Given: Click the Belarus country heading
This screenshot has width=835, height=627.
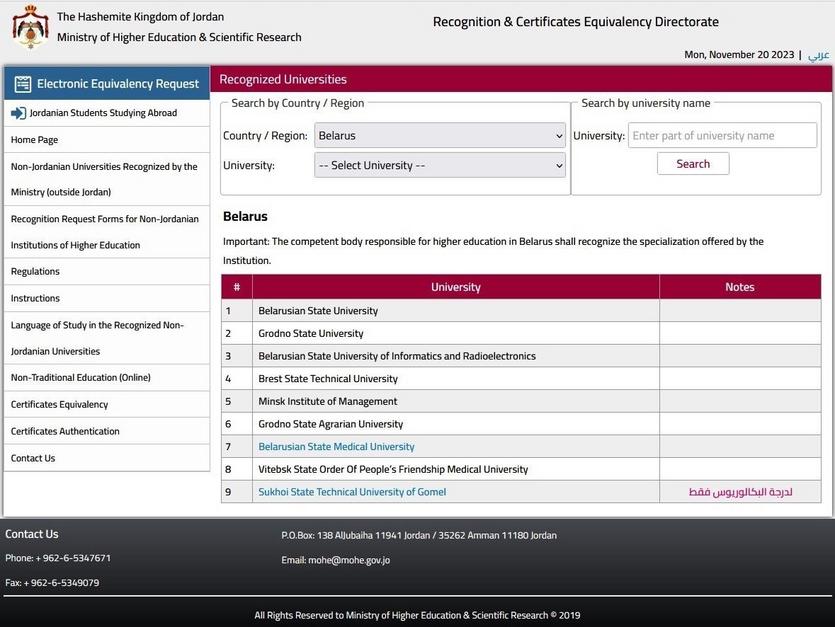Looking at the screenshot, I should click(245, 216).
